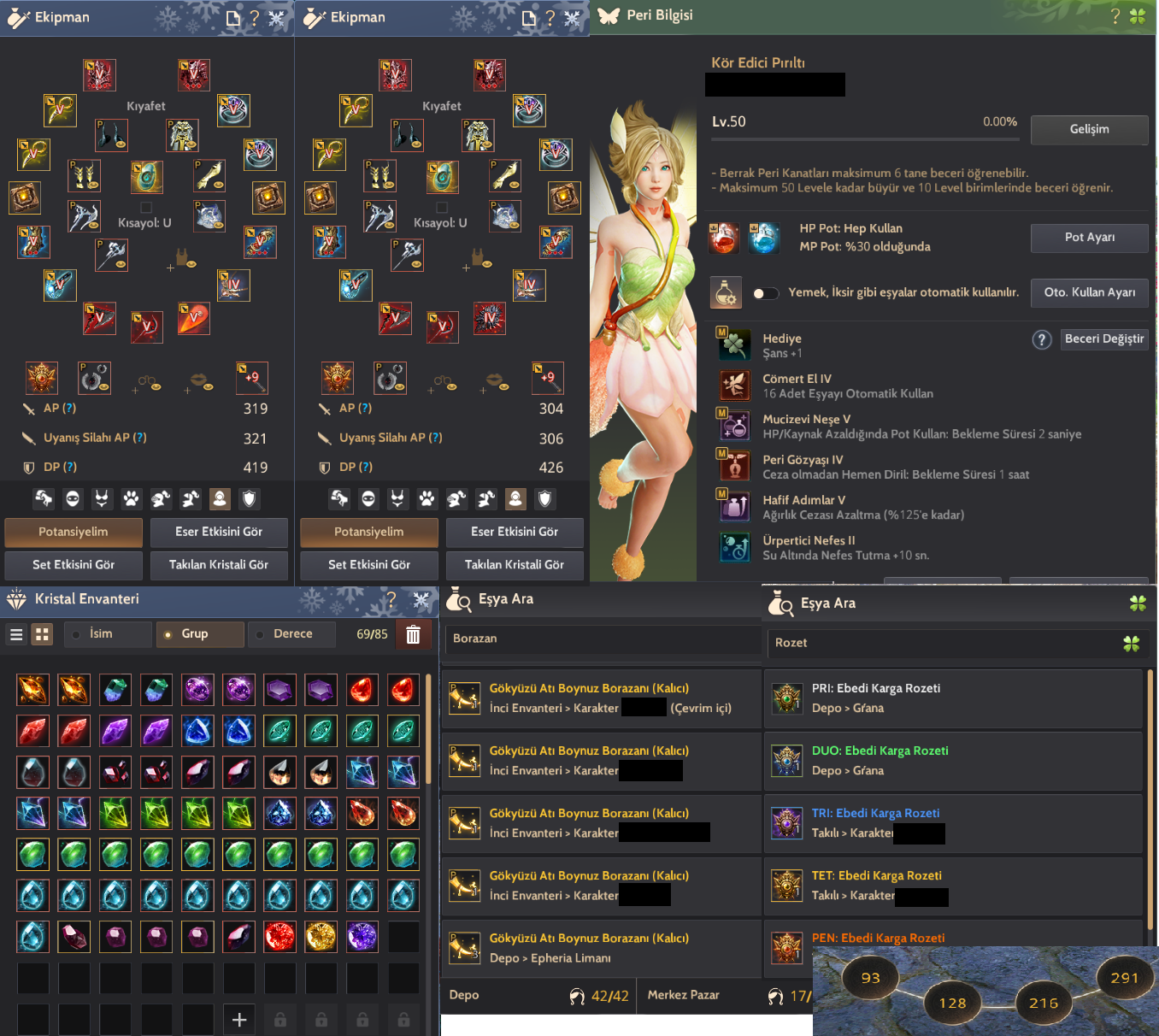The image size is (1159, 1036).
Task: Click shield filter icon in Ekipman window AP 304
Action: (x=544, y=499)
